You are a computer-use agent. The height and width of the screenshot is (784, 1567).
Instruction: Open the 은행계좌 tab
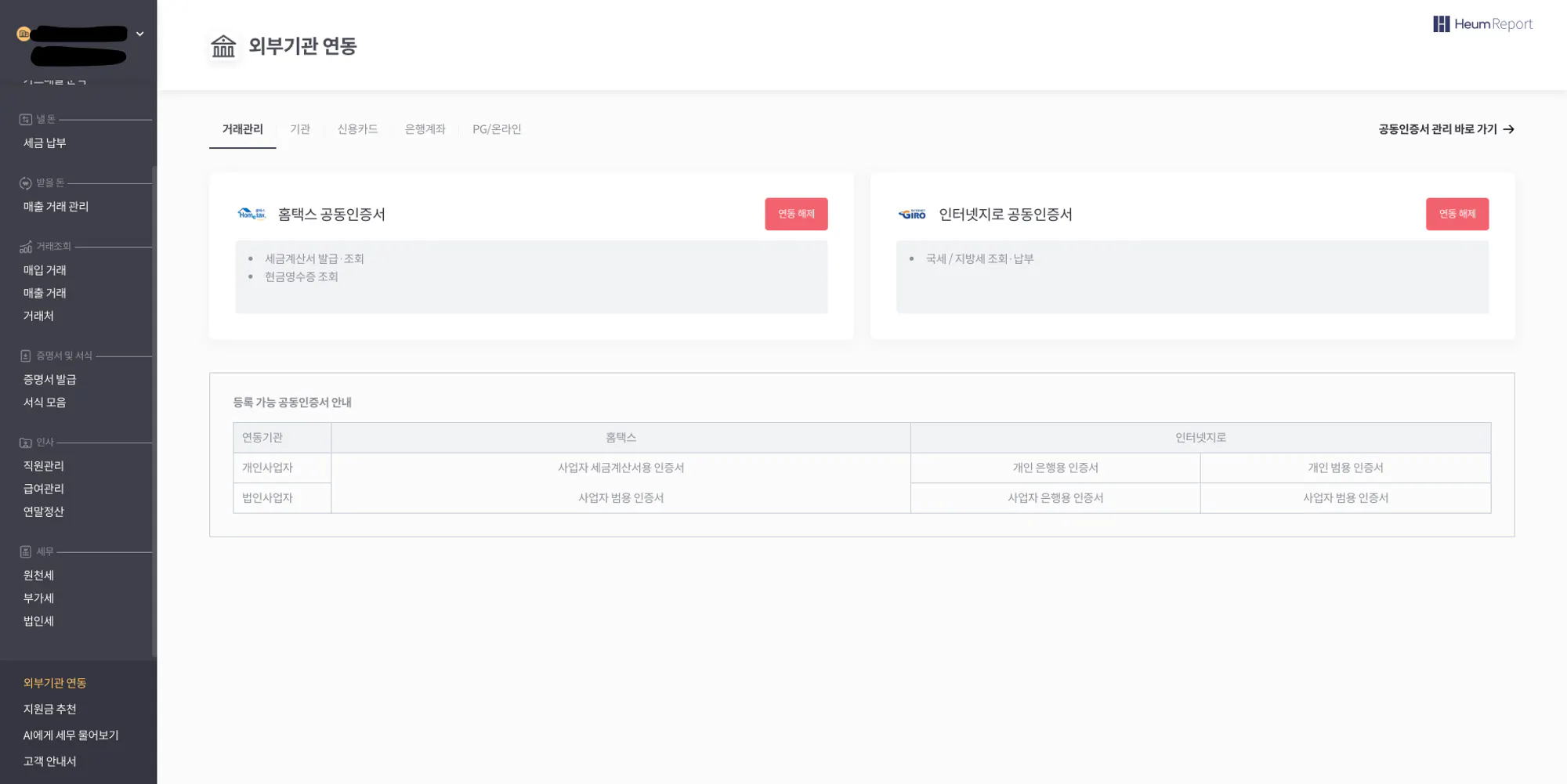[425, 129]
